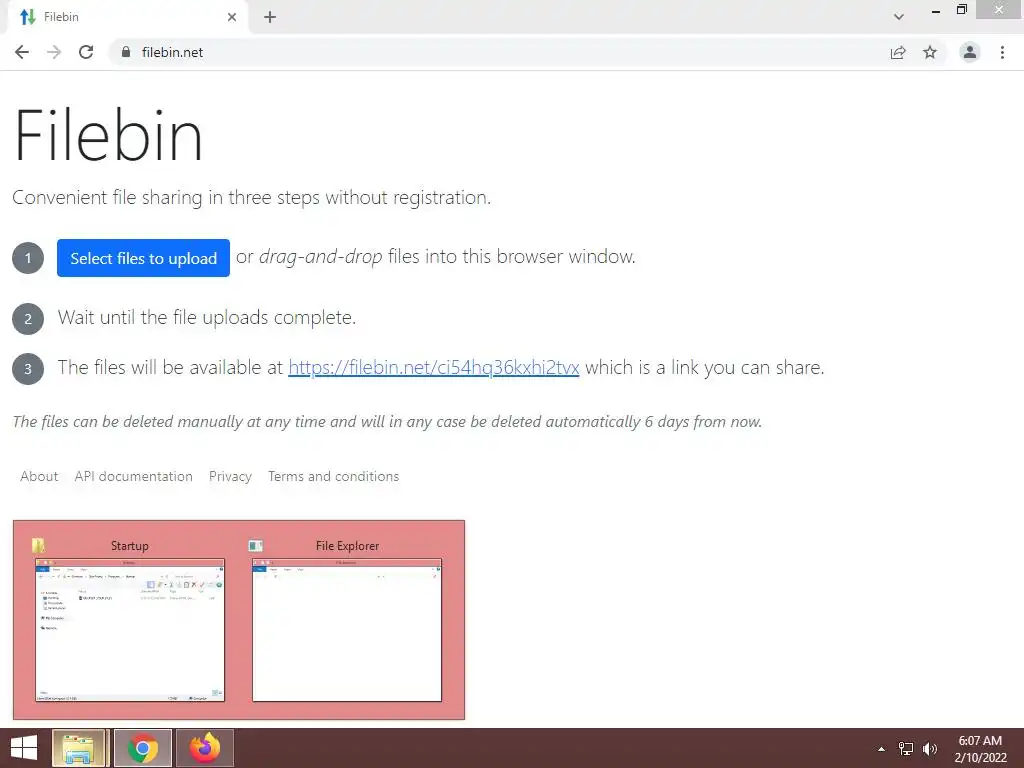Open a new tab with the plus button
Screen dimensions: 1024x768
[270, 17]
